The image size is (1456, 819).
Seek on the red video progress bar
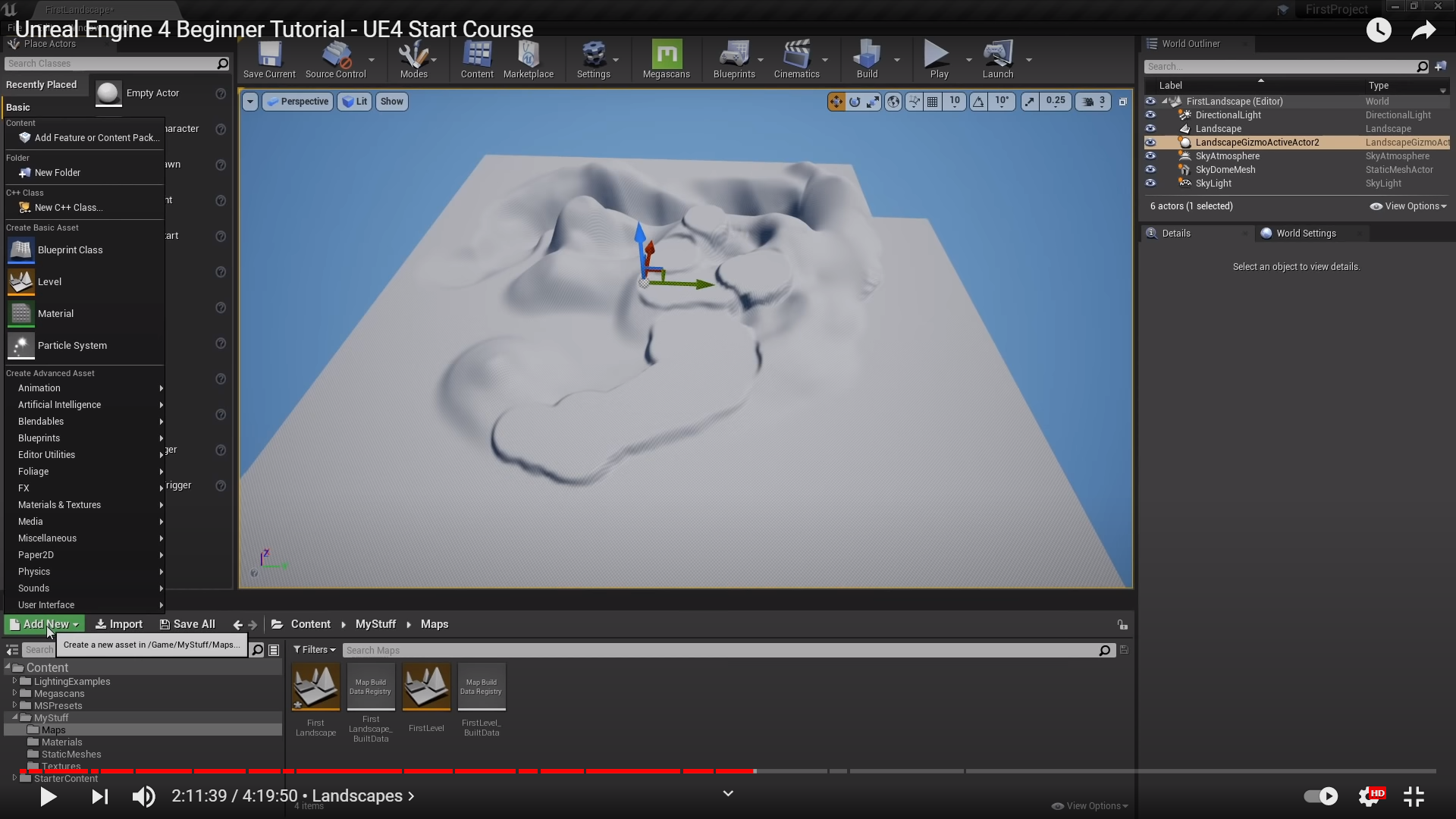point(455,771)
